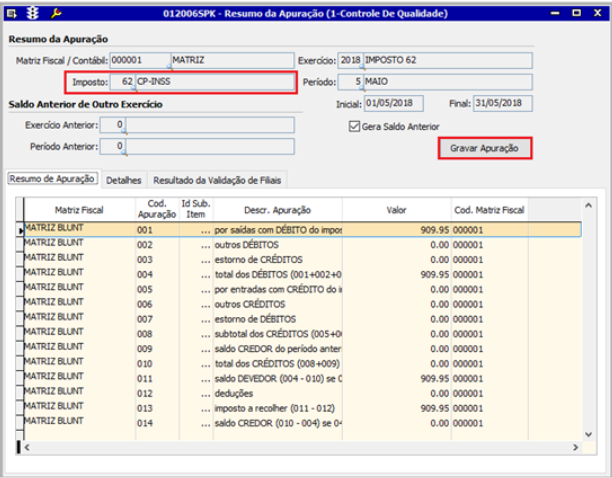This screenshot has height=478, width=612.
Task: Select row 'total dos DÉBITOS (001+002+0'
Action: pos(302,275)
